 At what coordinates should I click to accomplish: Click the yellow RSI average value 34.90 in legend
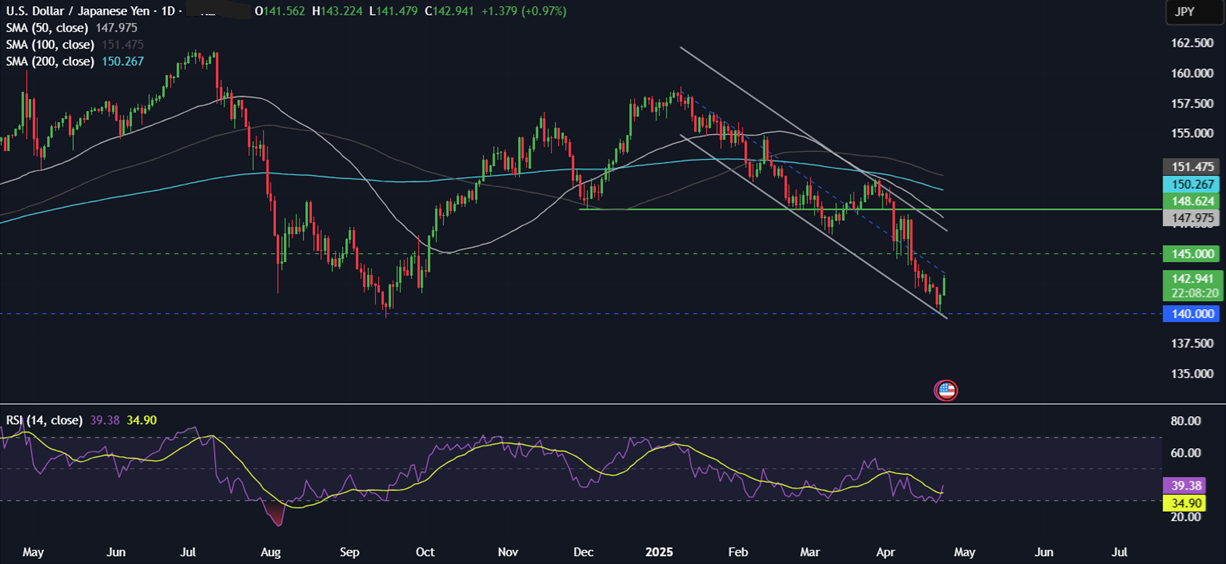[x=141, y=420]
